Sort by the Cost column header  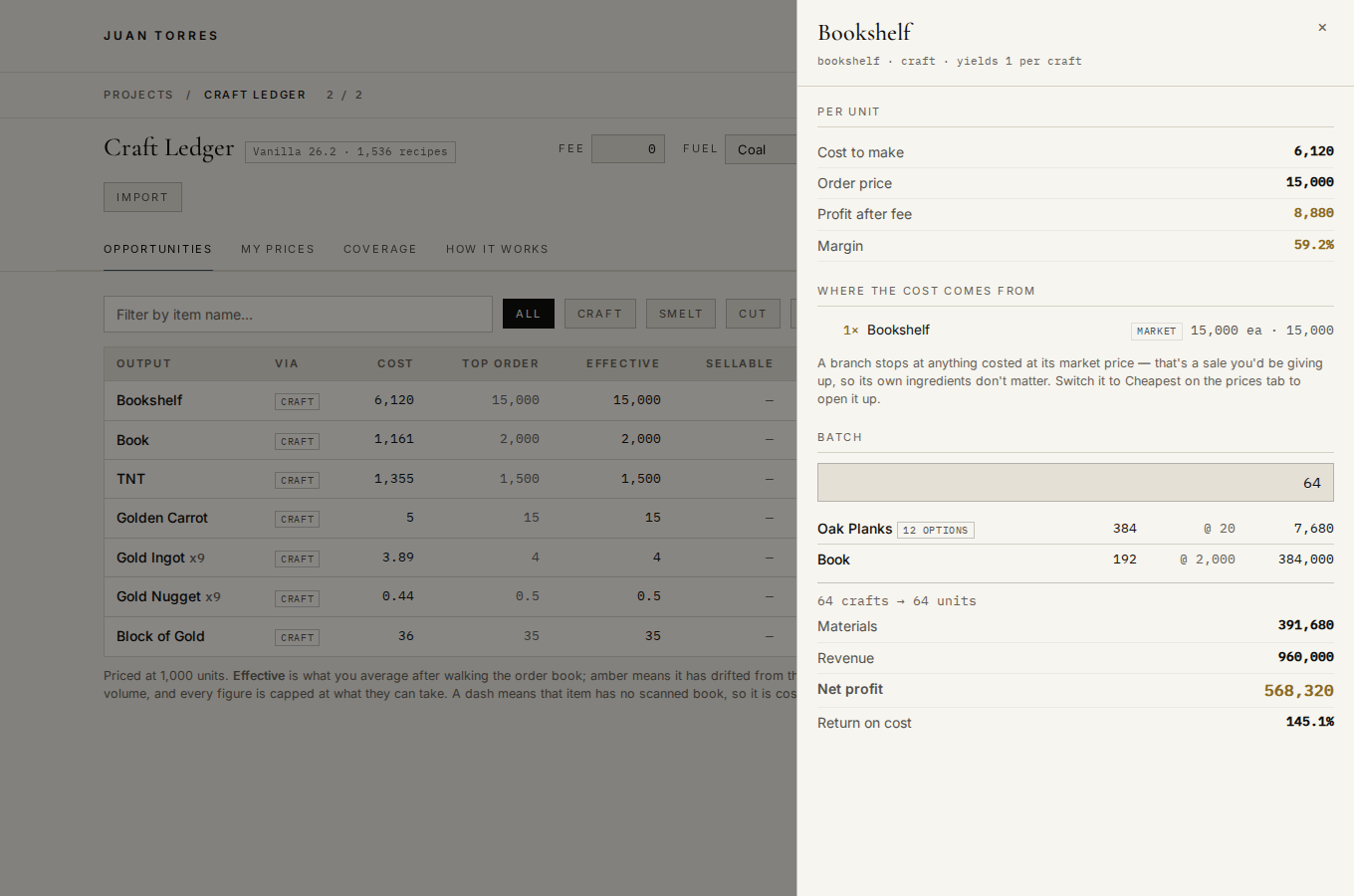pos(395,363)
